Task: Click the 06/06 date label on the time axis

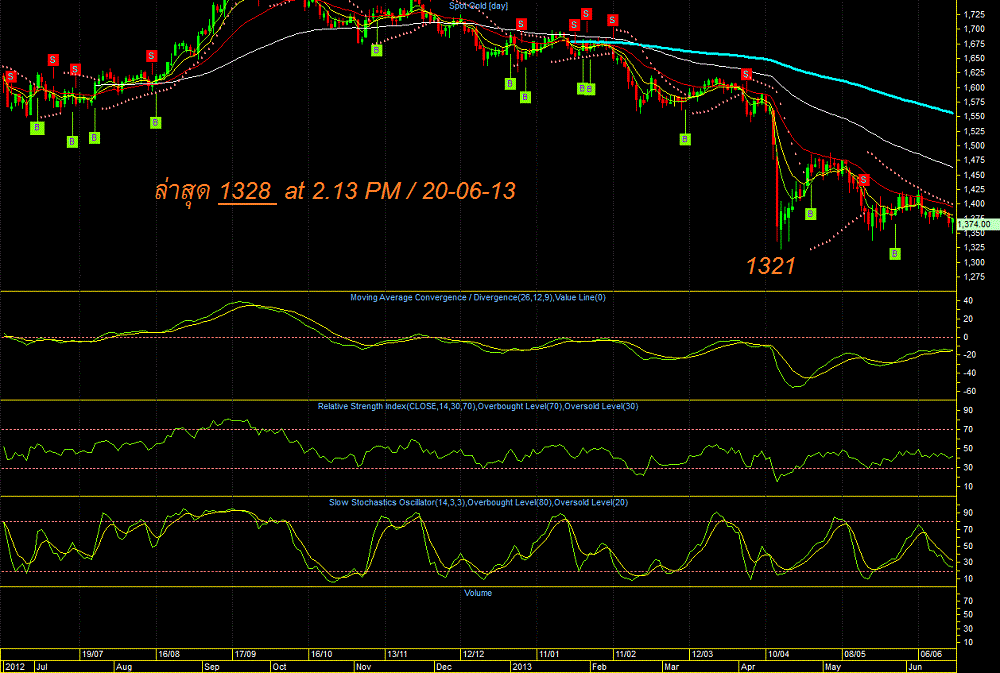Action: pyautogui.click(x=930, y=654)
